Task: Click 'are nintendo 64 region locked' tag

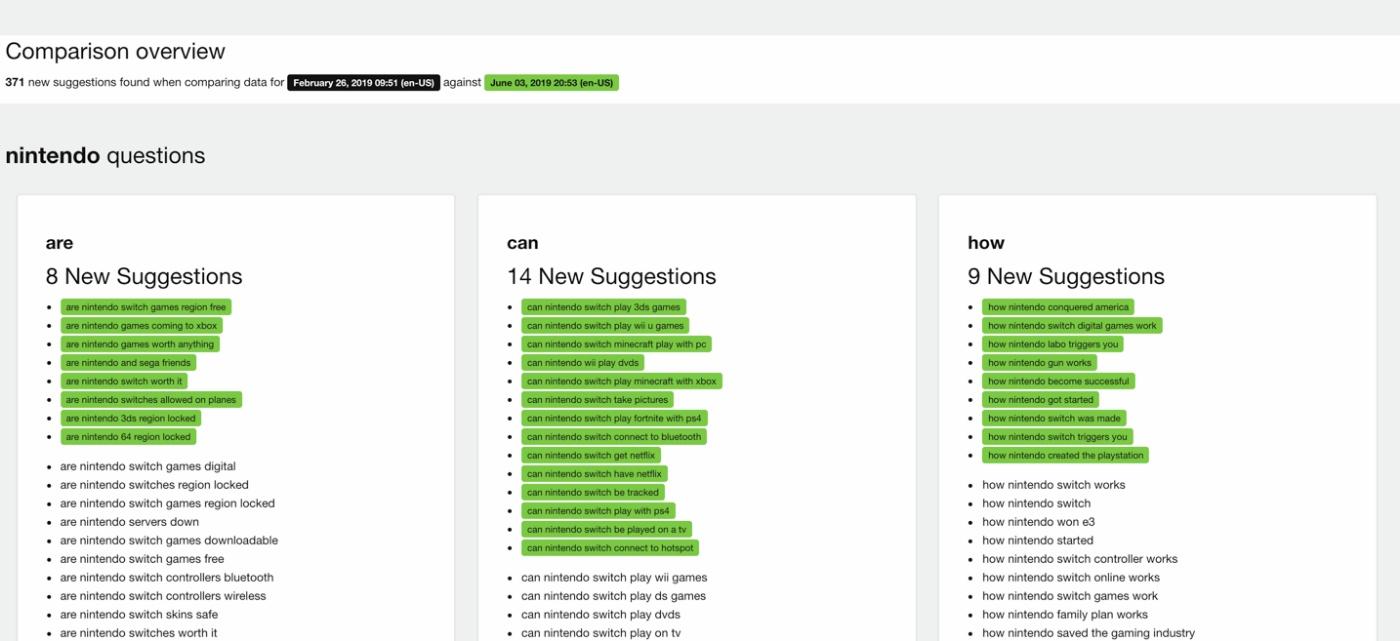Action: [x=128, y=437]
